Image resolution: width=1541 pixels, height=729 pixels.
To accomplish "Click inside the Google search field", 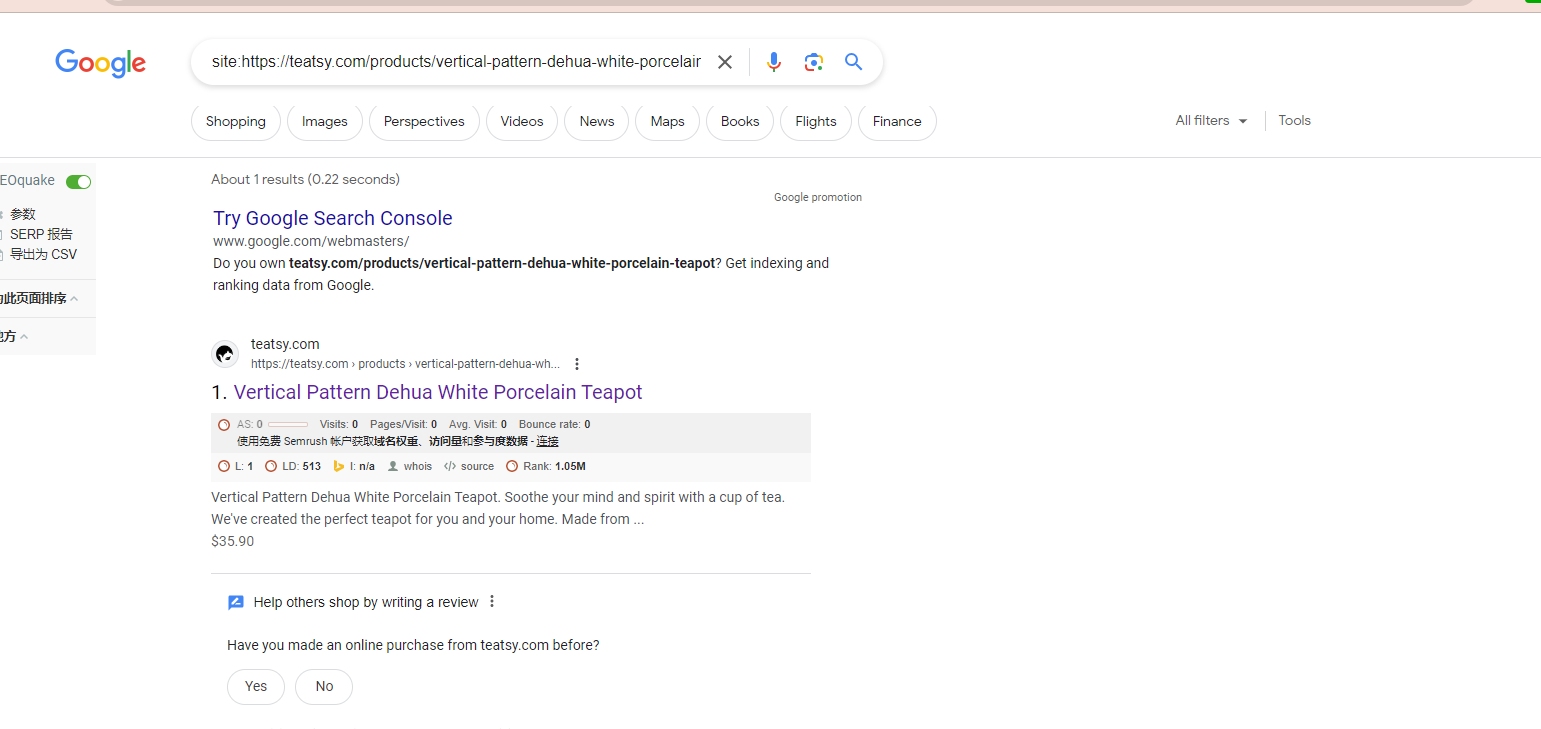I will [x=455, y=62].
